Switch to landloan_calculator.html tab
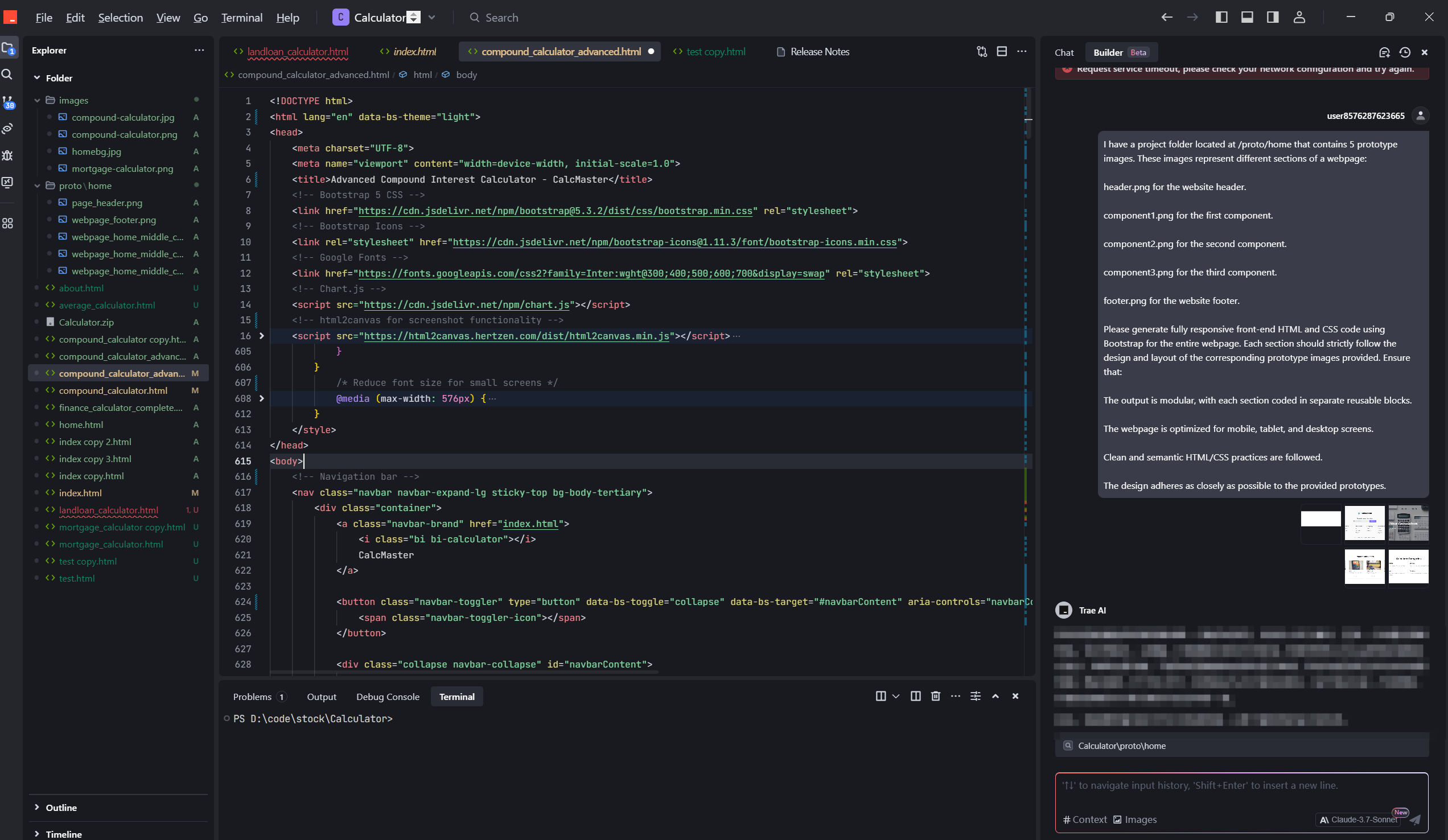The width and height of the screenshot is (1448, 840). coord(291,52)
